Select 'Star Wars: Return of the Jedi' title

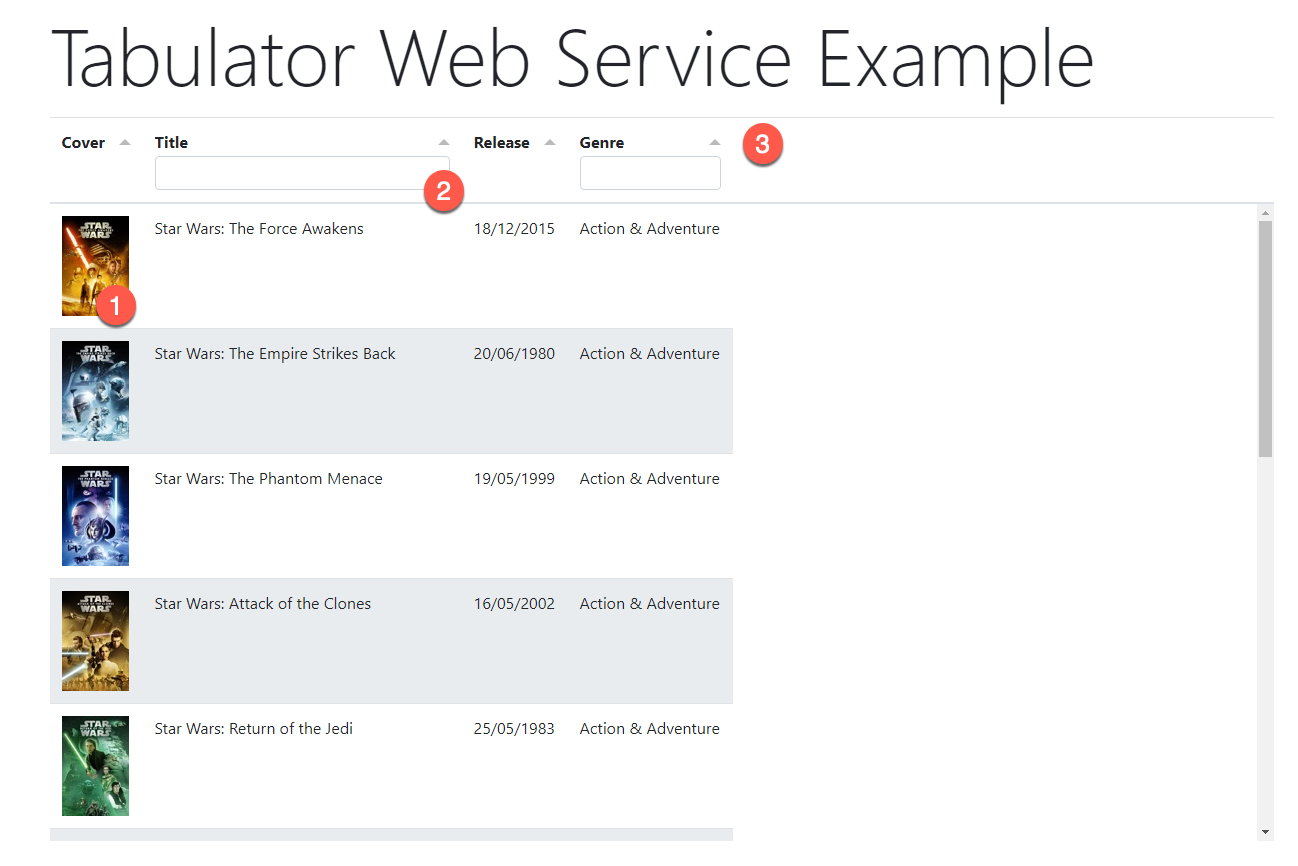pos(254,729)
